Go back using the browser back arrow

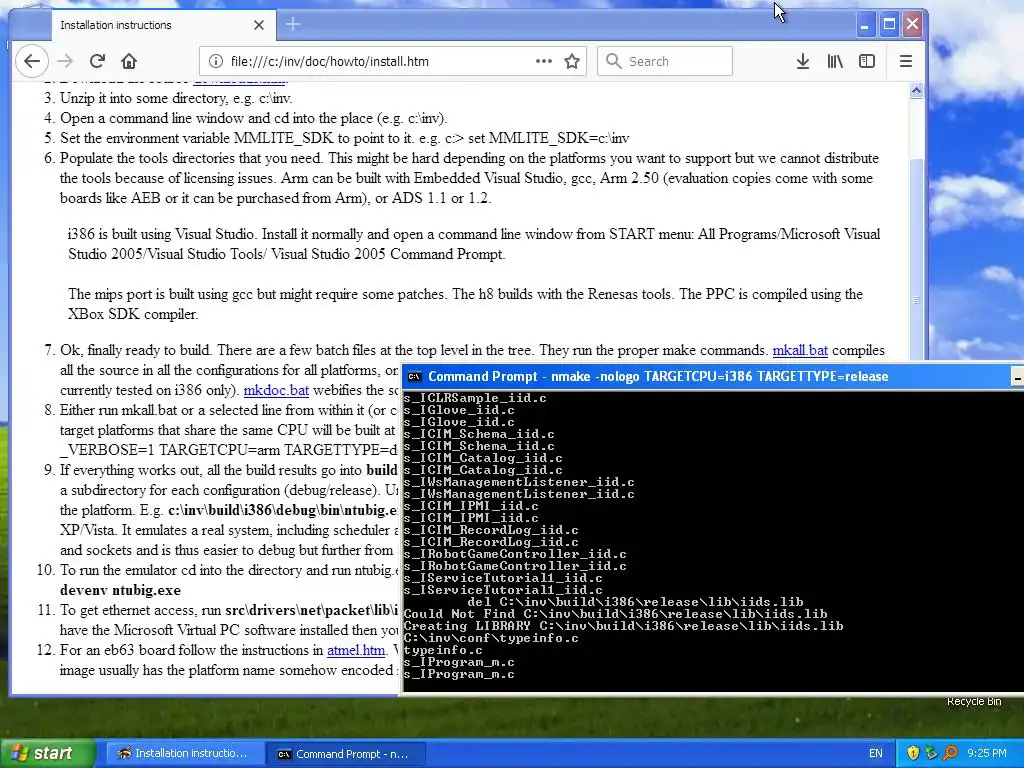click(x=31, y=61)
